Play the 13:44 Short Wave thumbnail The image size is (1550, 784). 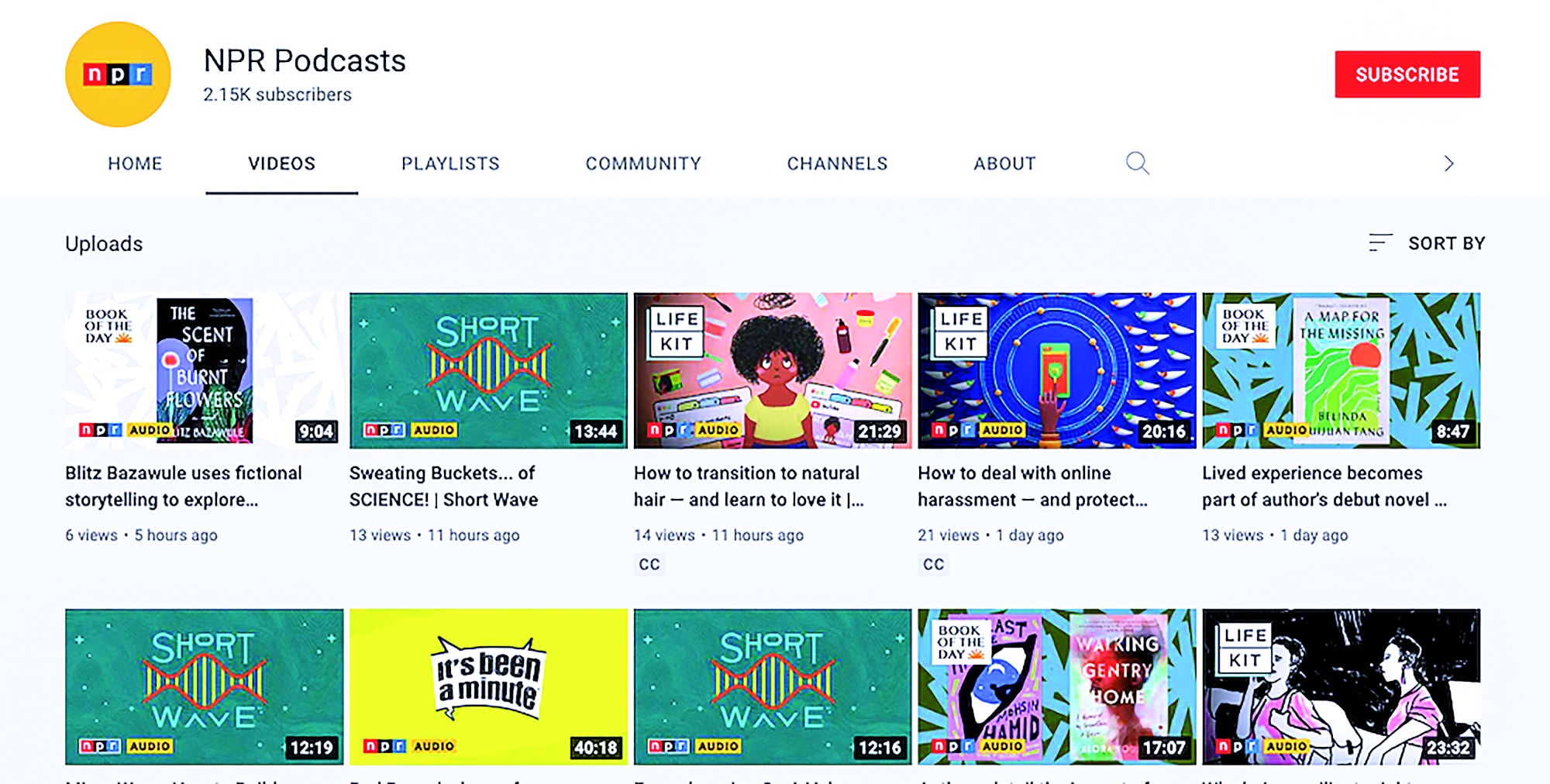[x=488, y=370]
